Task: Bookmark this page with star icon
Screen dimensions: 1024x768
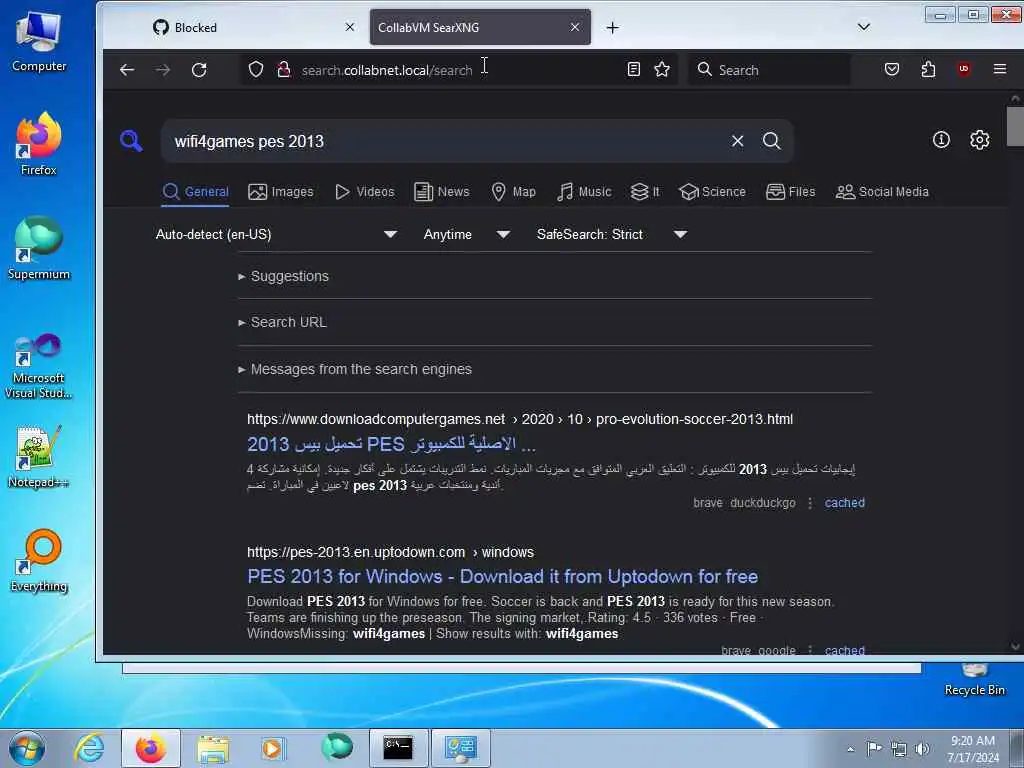Action: click(662, 69)
